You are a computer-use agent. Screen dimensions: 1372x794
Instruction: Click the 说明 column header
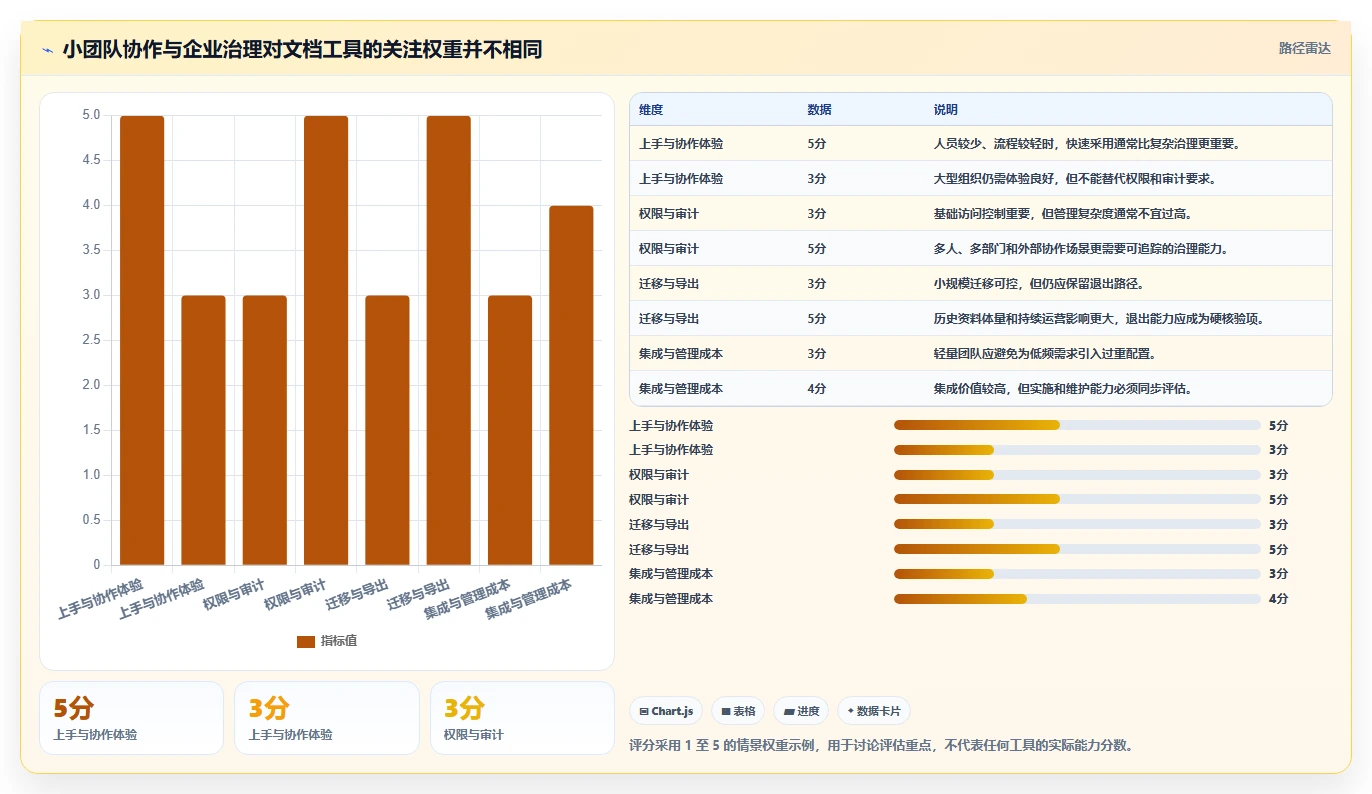[945, 109]
